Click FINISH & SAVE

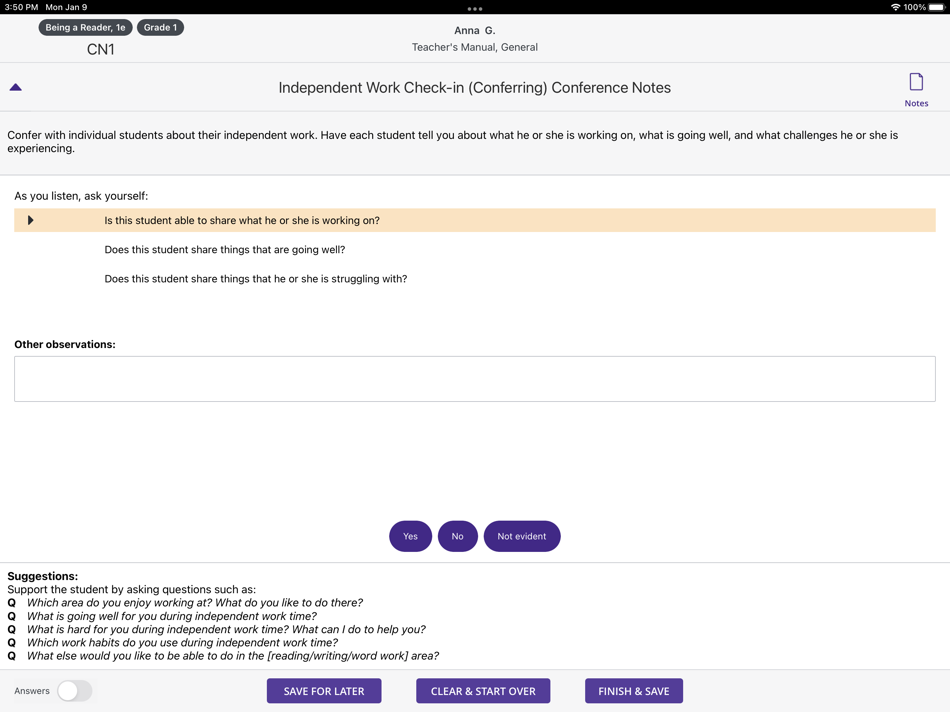634,691
